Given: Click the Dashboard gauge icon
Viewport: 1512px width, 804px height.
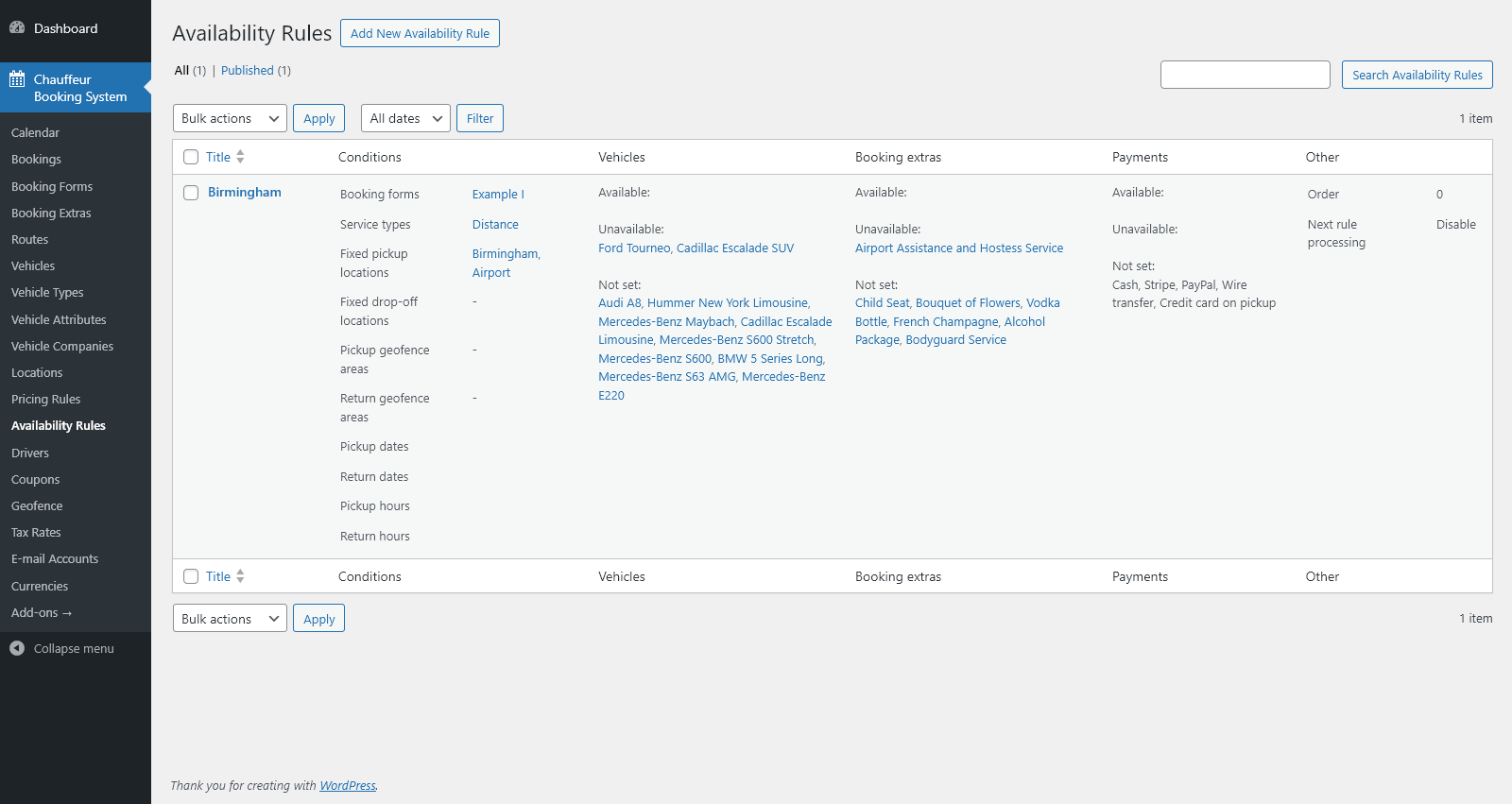Looking at the screenshot, I should click(17, 28).
